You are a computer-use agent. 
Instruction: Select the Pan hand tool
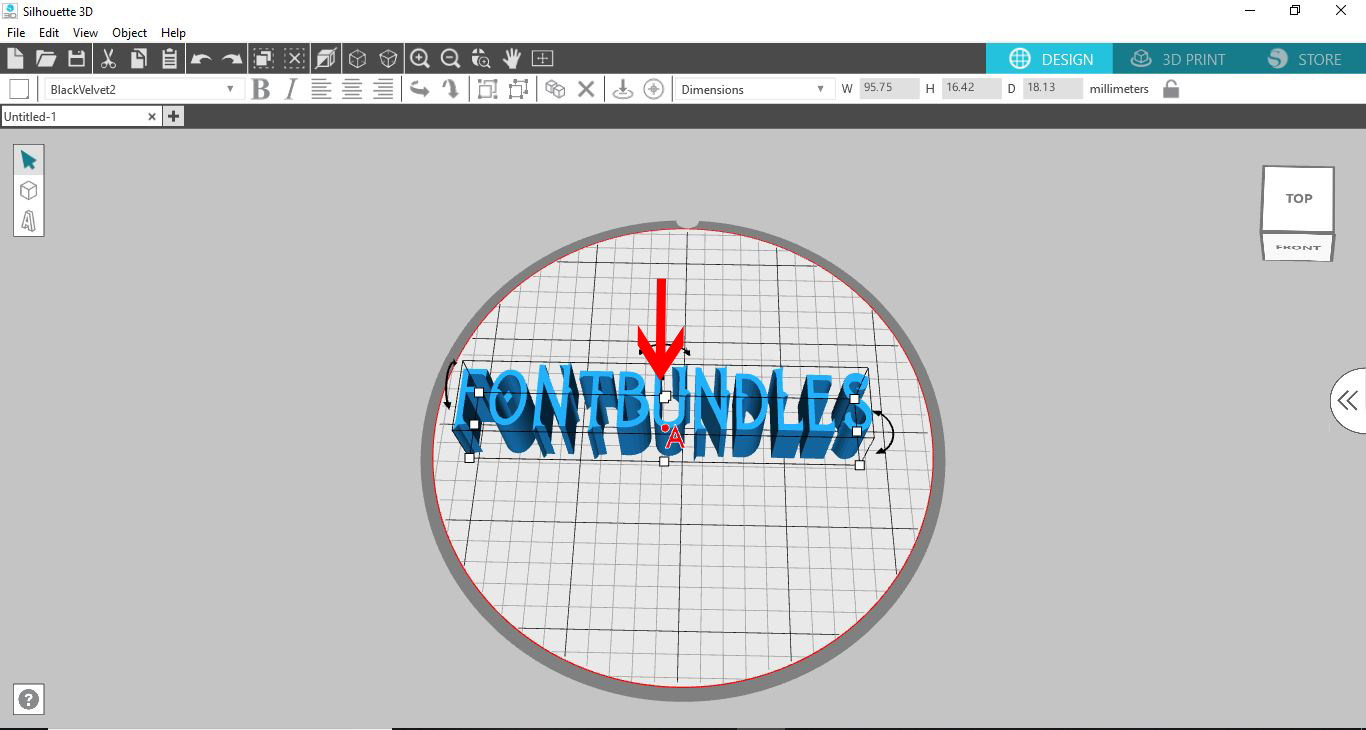pyautogui.click(x=512, y=58)
